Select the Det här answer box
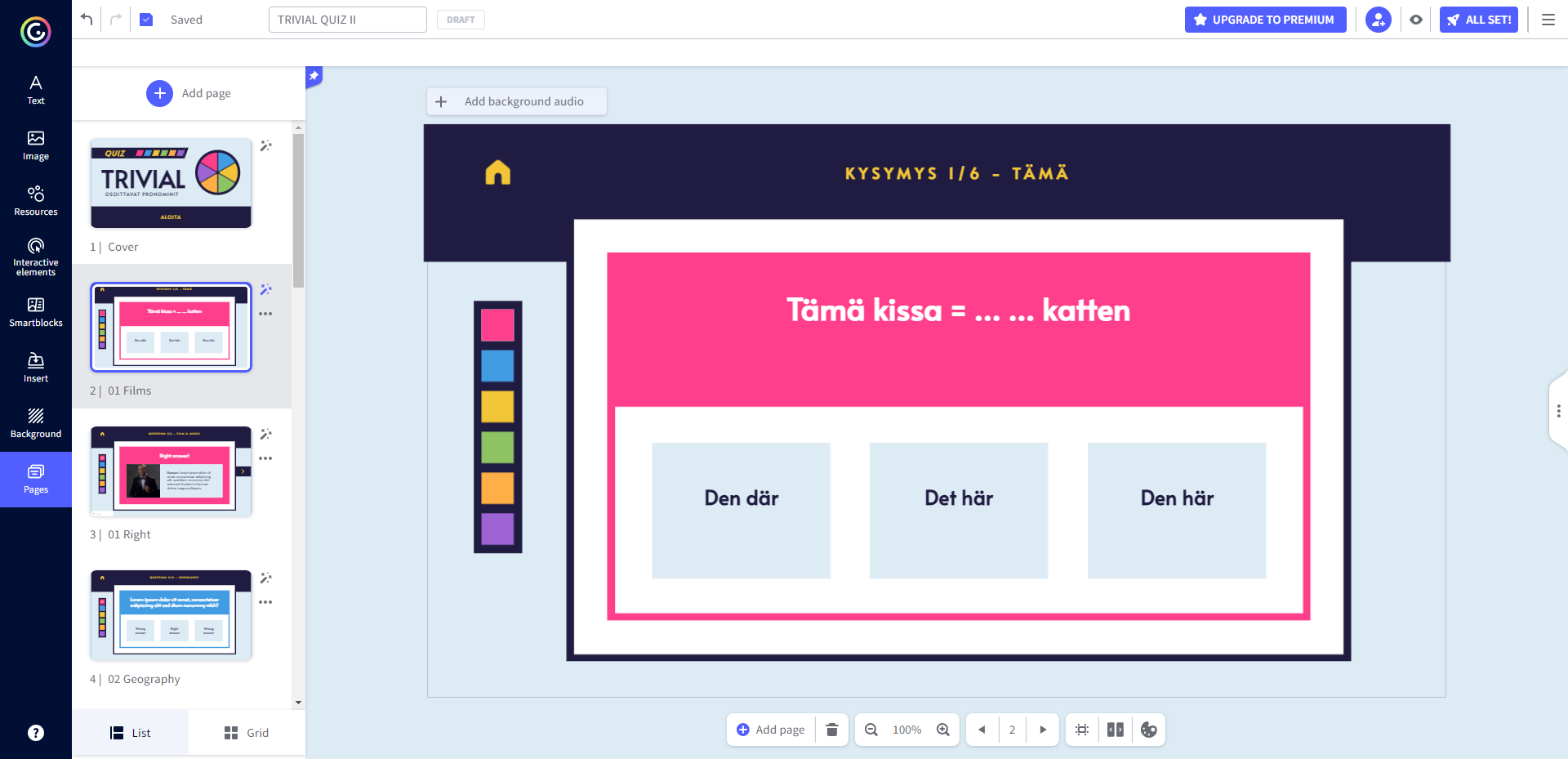1568x759 pixels. tap(959, 511)
